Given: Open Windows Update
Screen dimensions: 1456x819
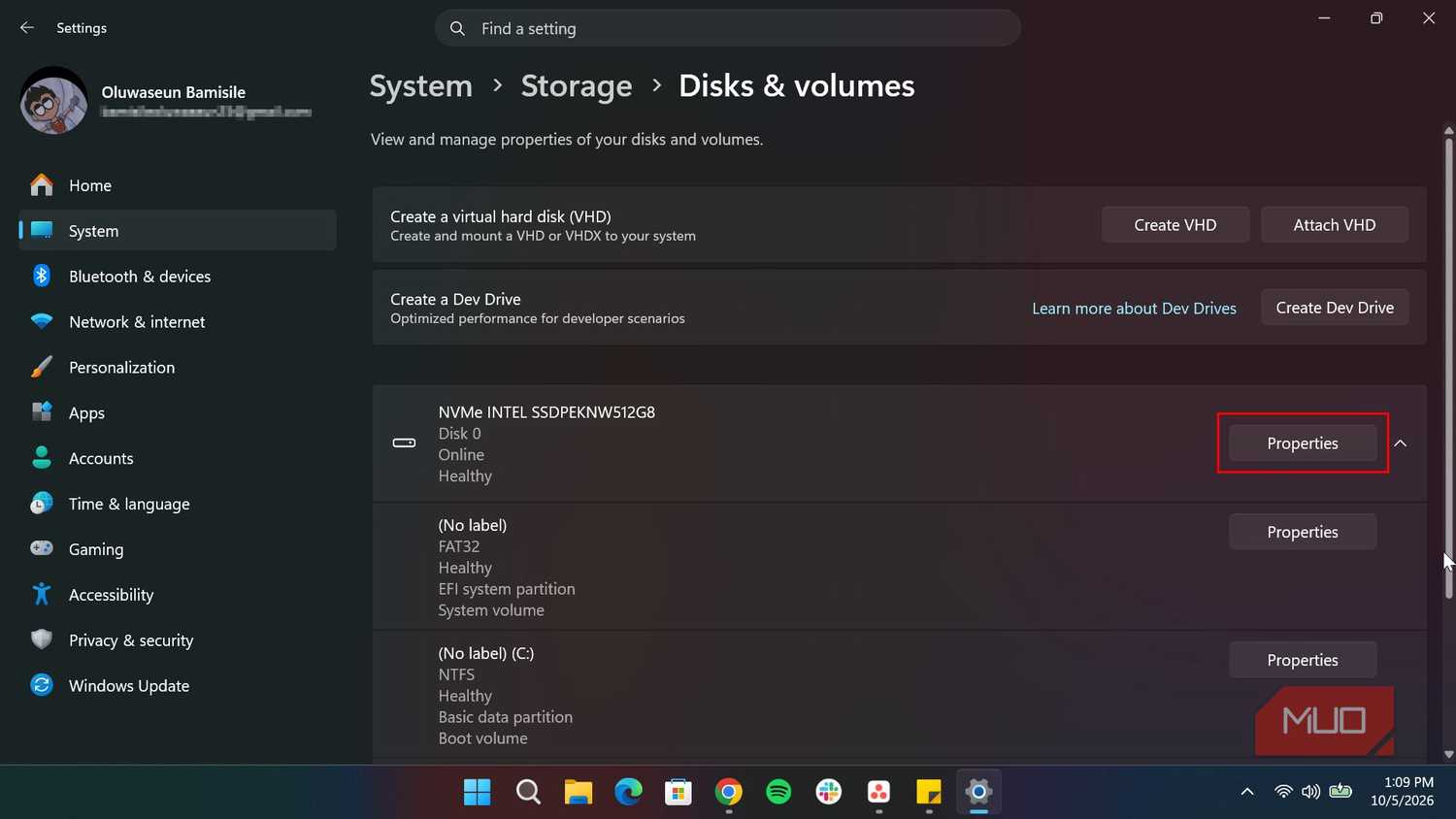Looking at the screenshot, I should (x=178, y=686).
